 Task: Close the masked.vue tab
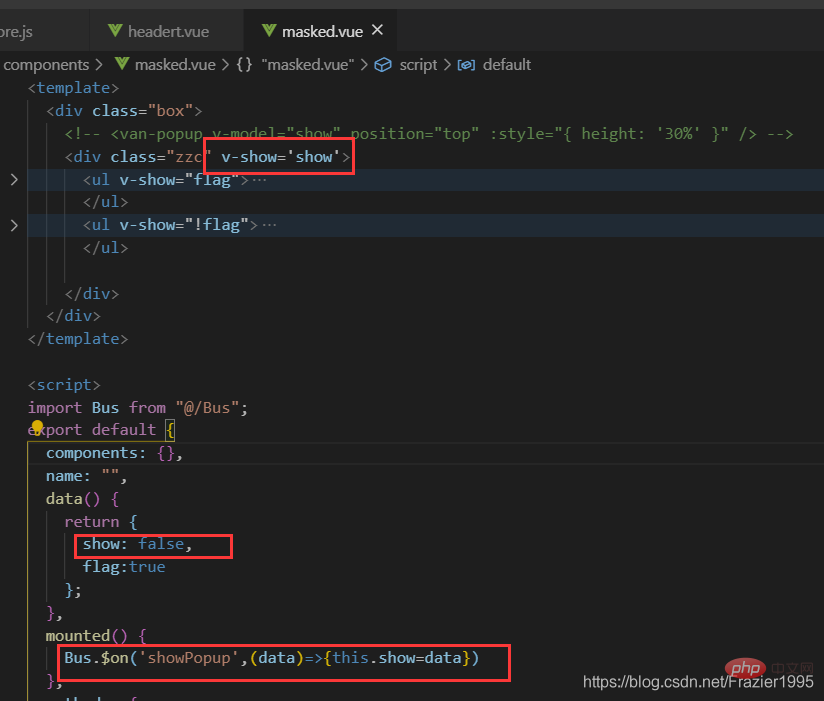(377, 30)
